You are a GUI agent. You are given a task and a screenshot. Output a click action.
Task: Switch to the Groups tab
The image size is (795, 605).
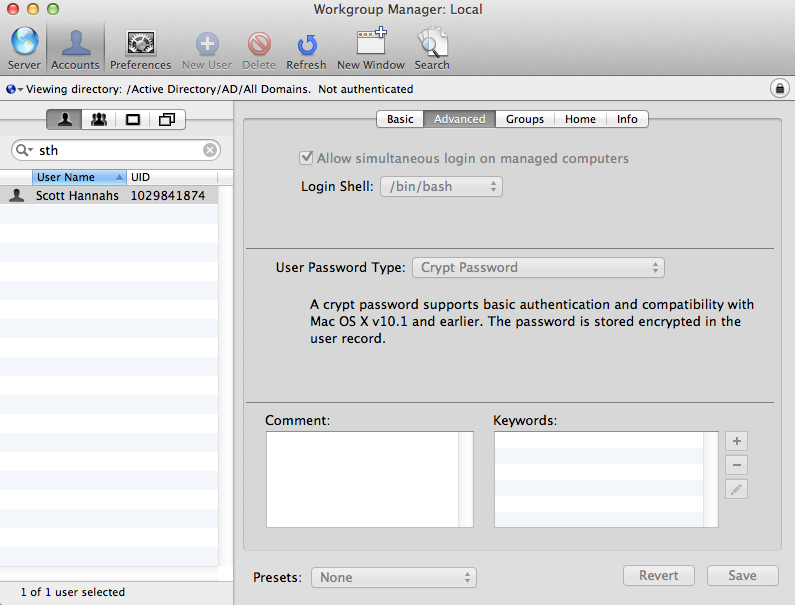point(525,119)
